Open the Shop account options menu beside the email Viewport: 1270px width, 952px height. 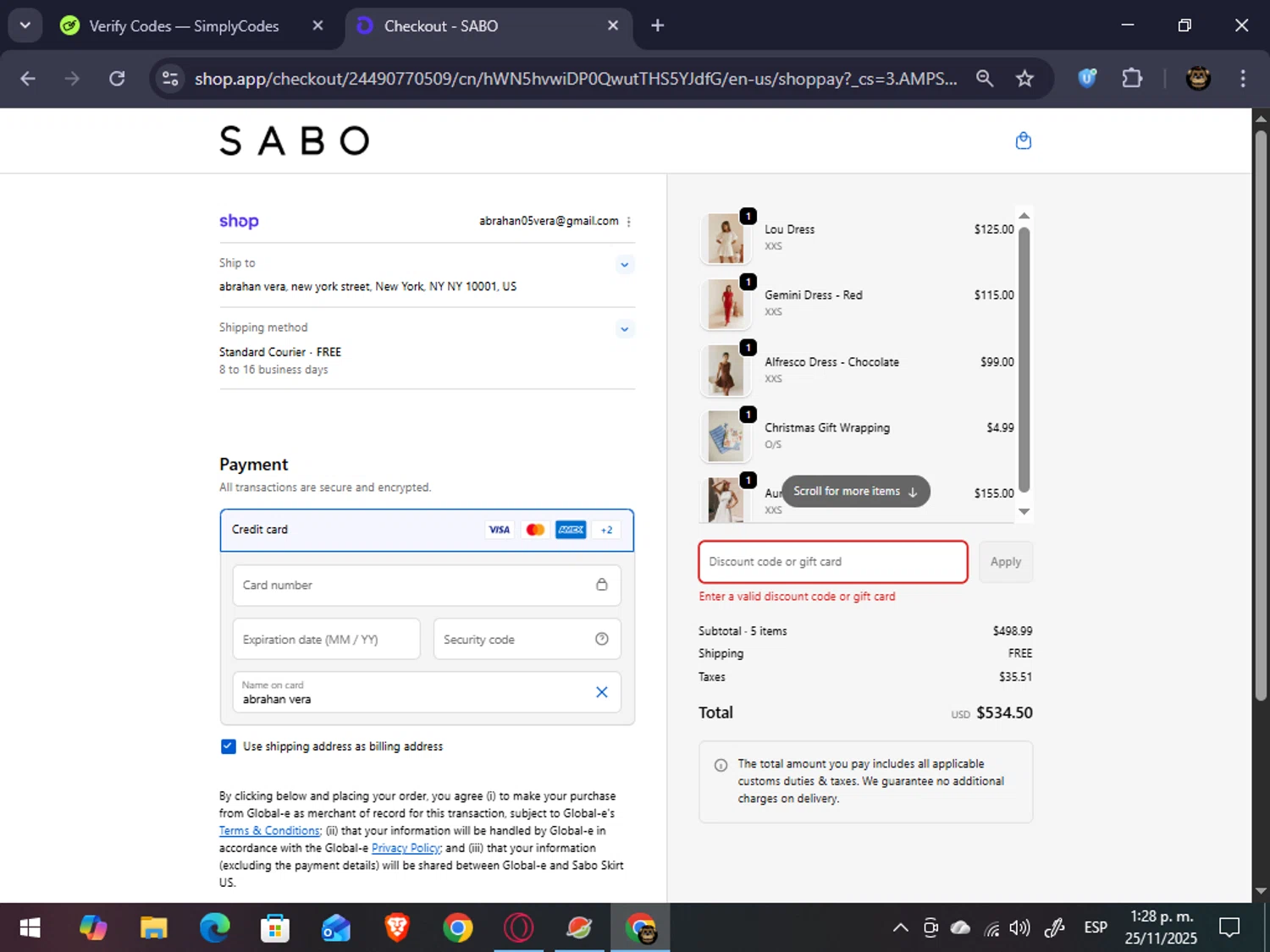point(628,222)
